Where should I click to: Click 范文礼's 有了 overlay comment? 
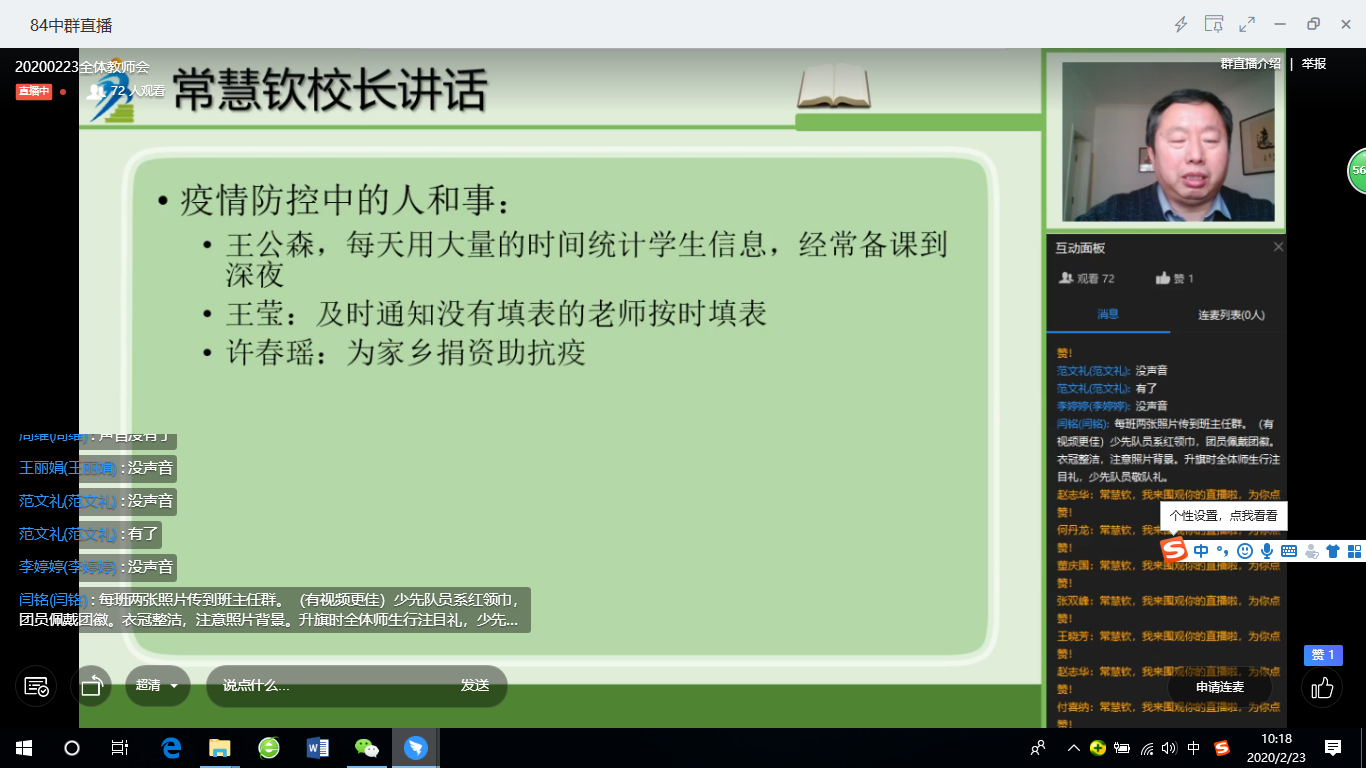(89, 534)
